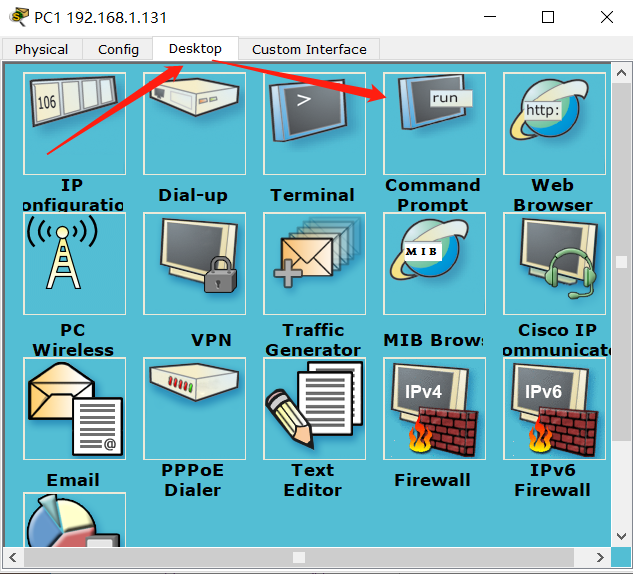Click the 'Firewall' label under the IPv4 icon
Viewport: 633px width, 574px height.
point(432,480)
